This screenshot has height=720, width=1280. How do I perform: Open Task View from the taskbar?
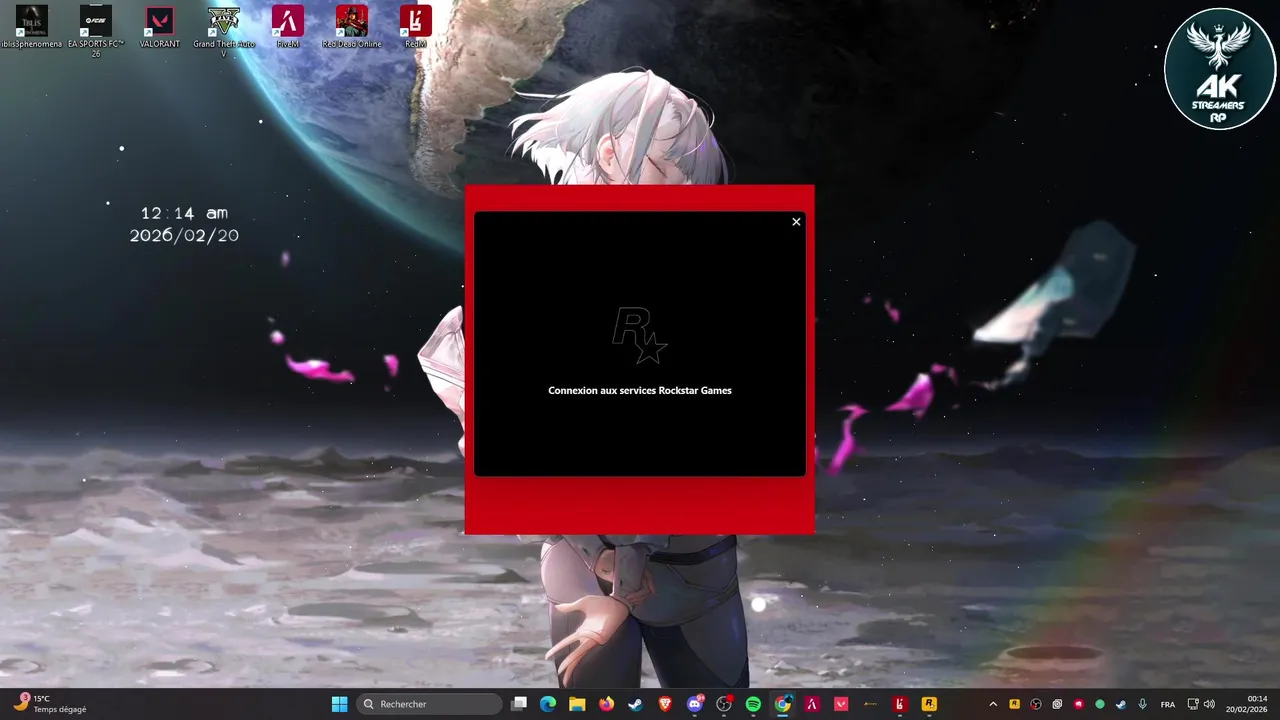pos(519,704)
